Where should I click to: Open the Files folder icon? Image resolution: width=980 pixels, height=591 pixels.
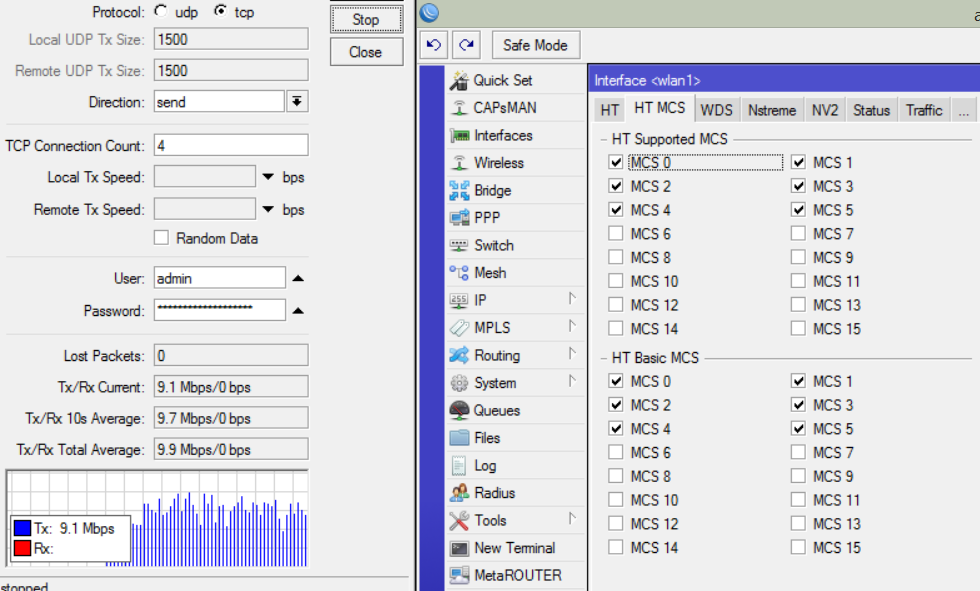coord(459,438)
